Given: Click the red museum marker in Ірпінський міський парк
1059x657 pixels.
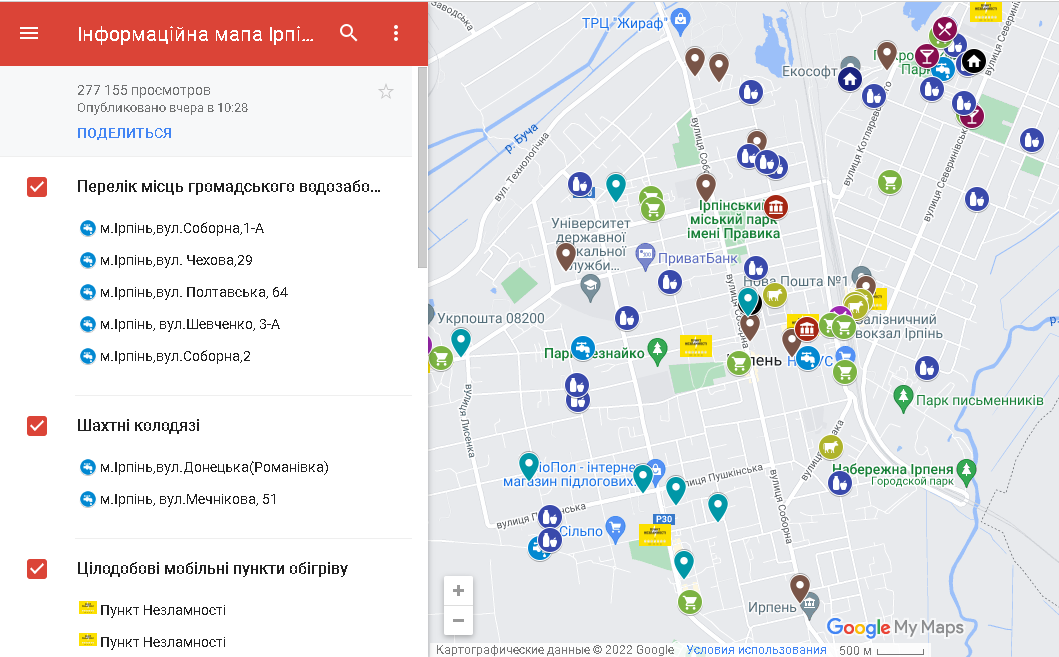Looking at the screenshot, I should (x=775, y=207).
